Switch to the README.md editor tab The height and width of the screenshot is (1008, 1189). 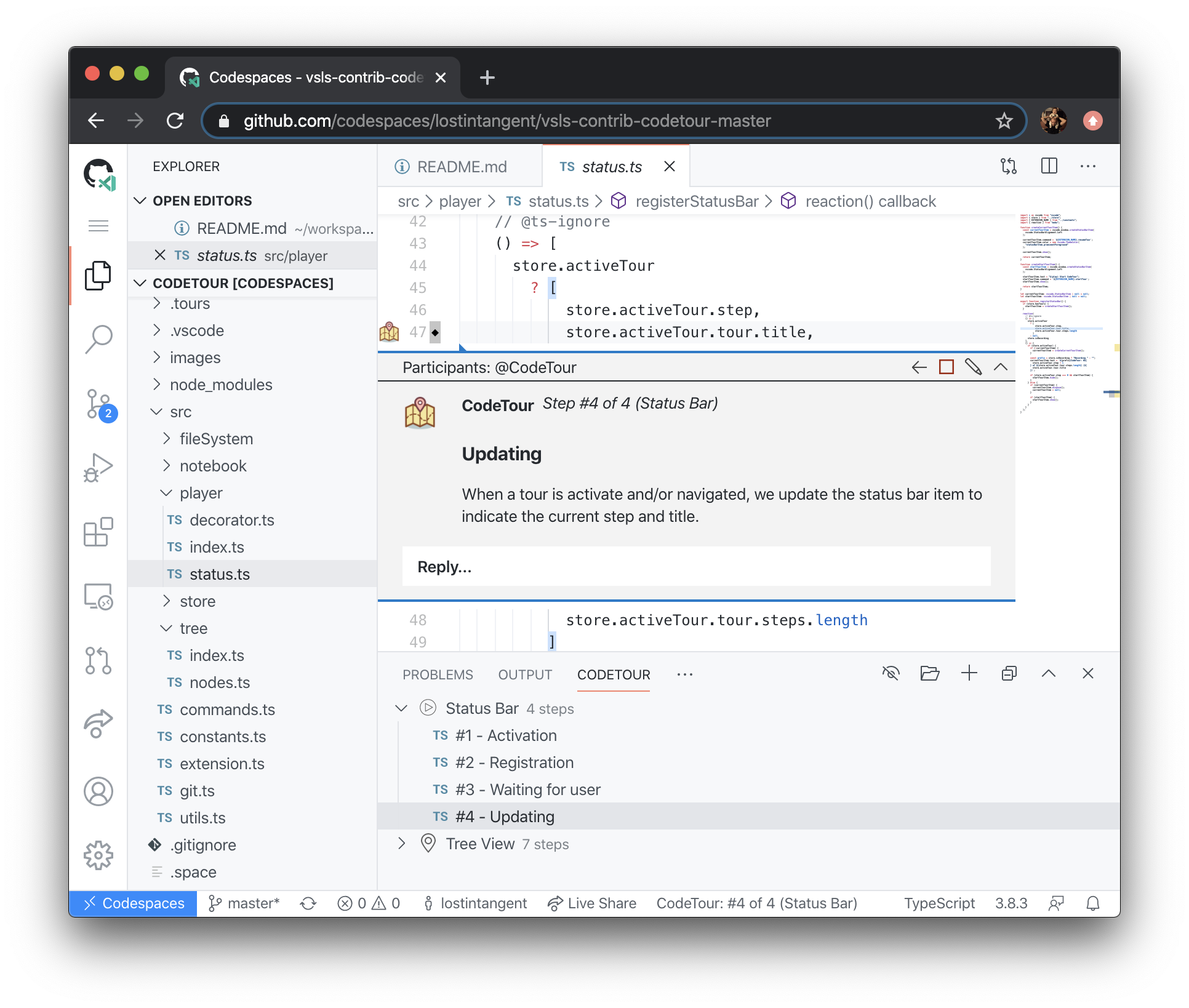coord(462,166)
